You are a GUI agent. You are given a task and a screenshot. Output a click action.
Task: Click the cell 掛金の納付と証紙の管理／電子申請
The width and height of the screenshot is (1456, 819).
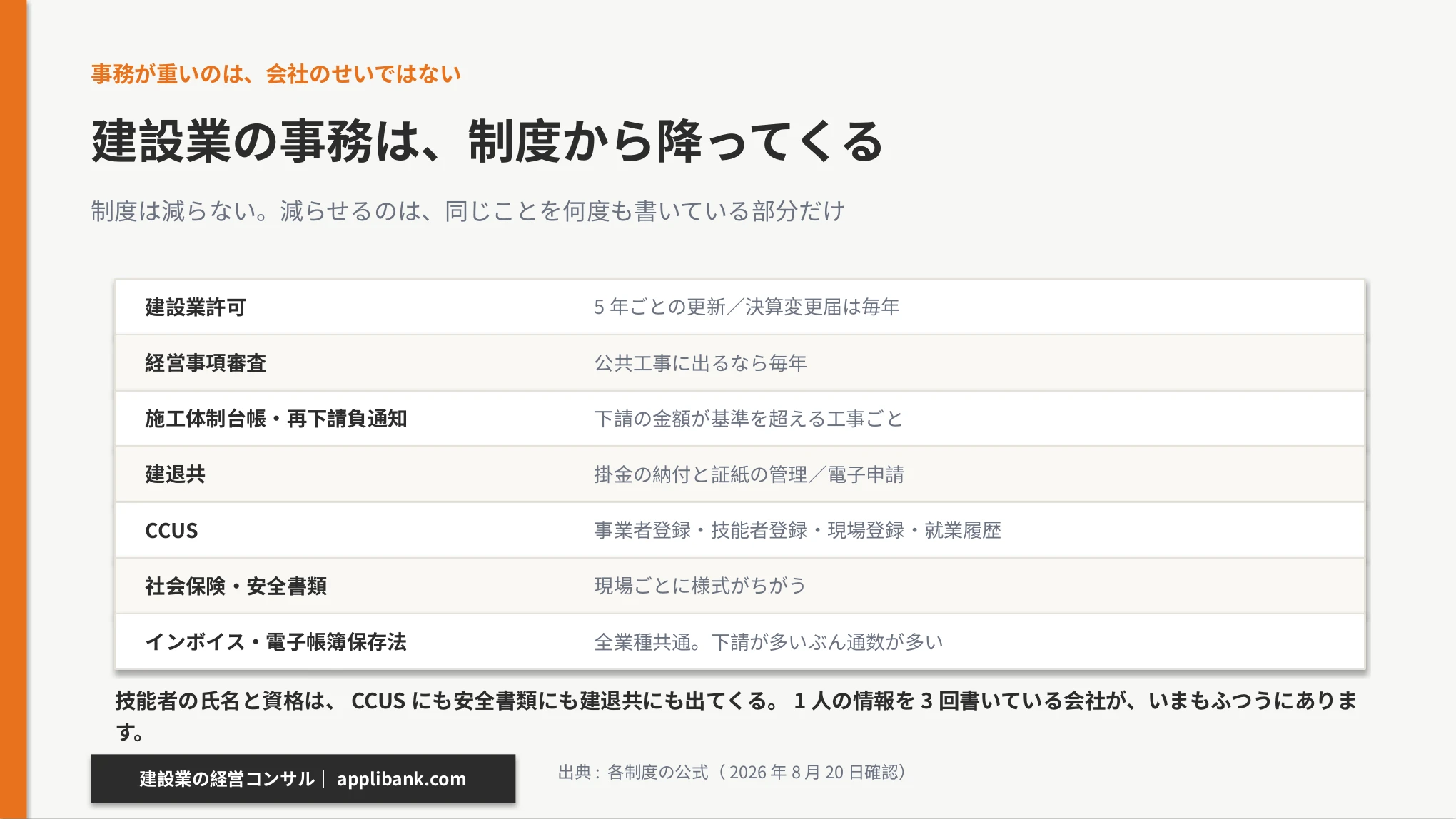749,474
